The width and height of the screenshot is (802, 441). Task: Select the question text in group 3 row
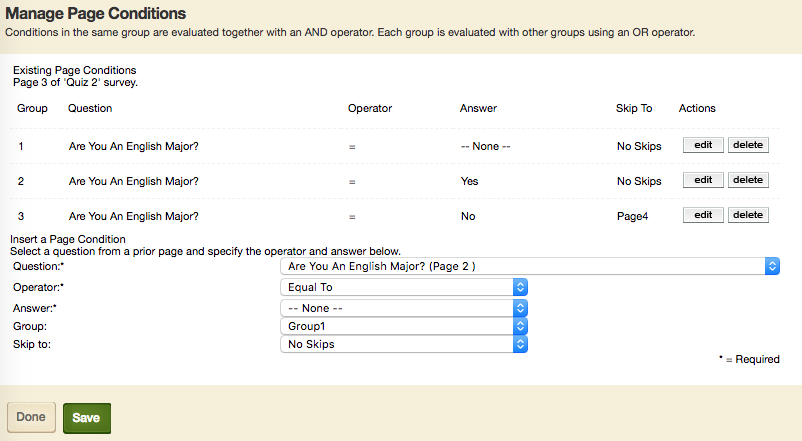[133, 216]
